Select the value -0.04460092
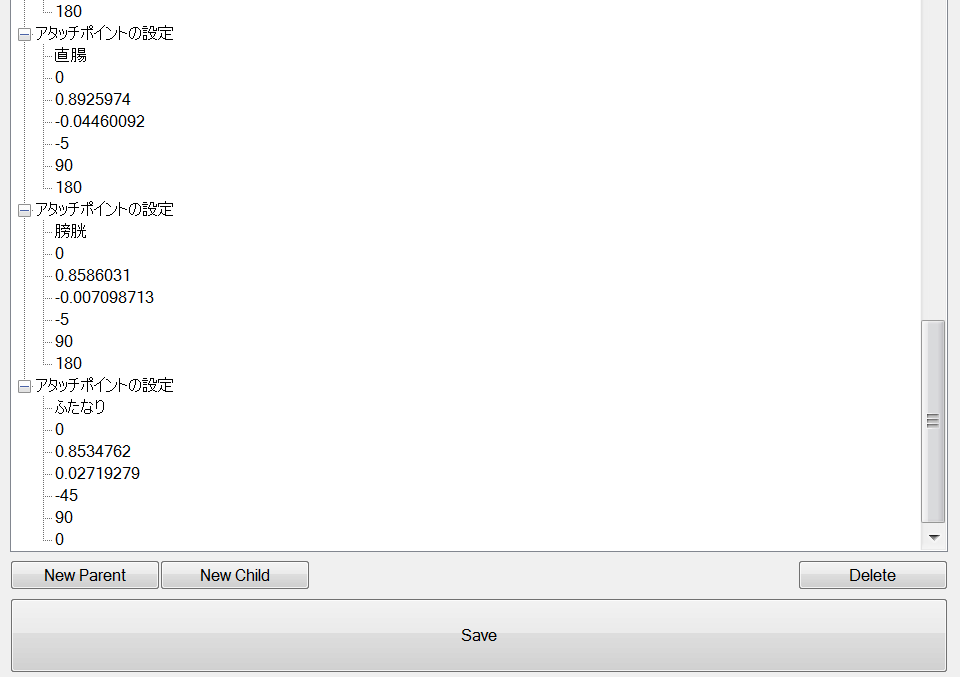This screenshot has height=677, width=960. click(100, 121)
